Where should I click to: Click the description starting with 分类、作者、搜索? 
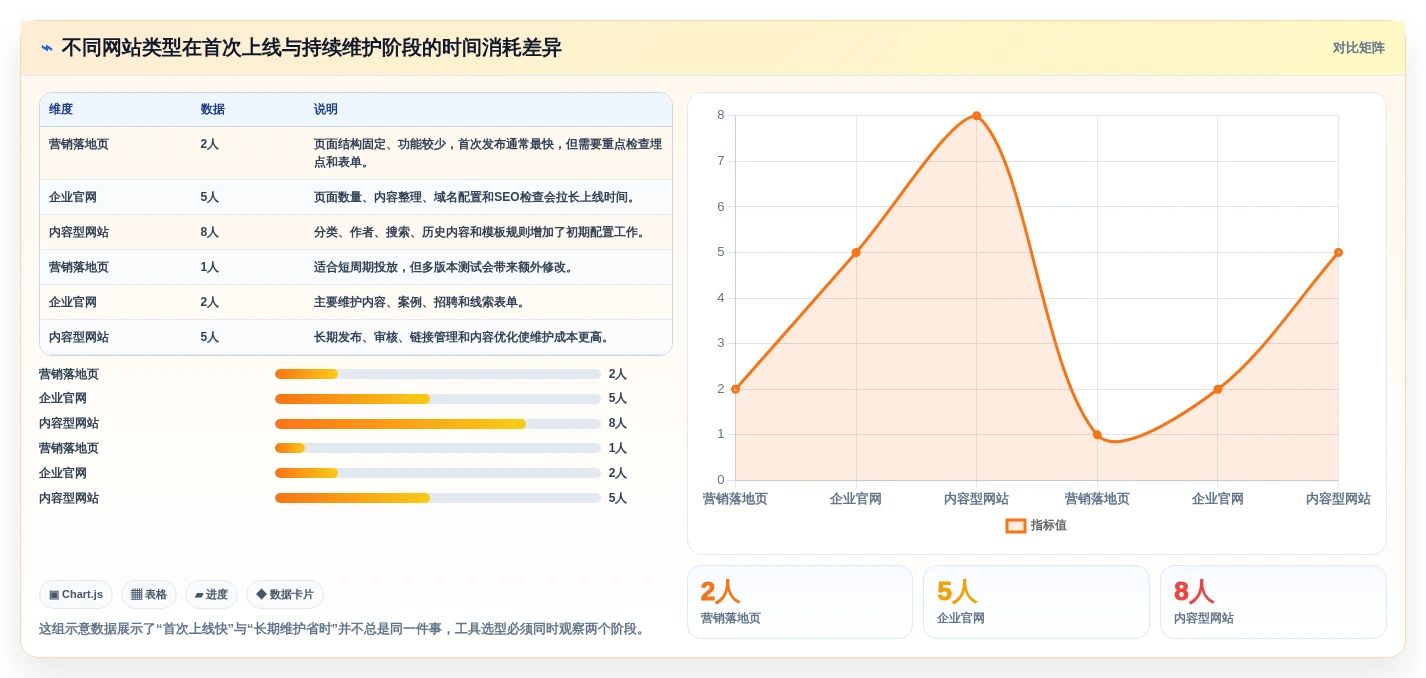(x=482, y=232)
